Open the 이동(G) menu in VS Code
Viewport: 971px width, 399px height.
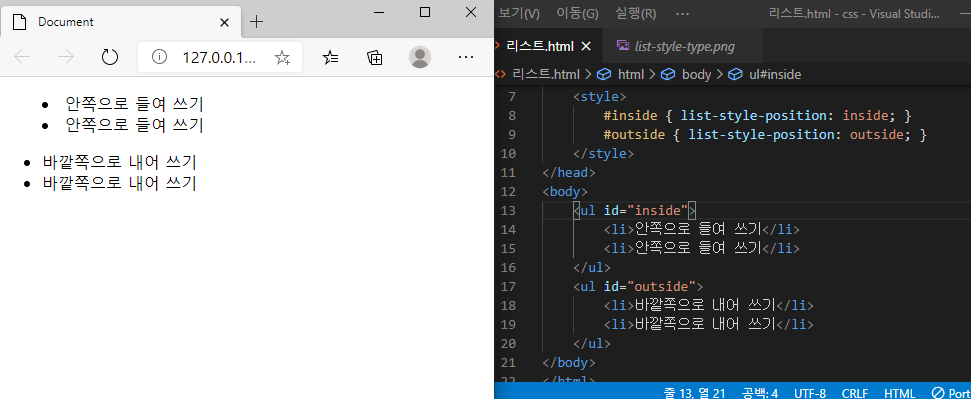577,13
